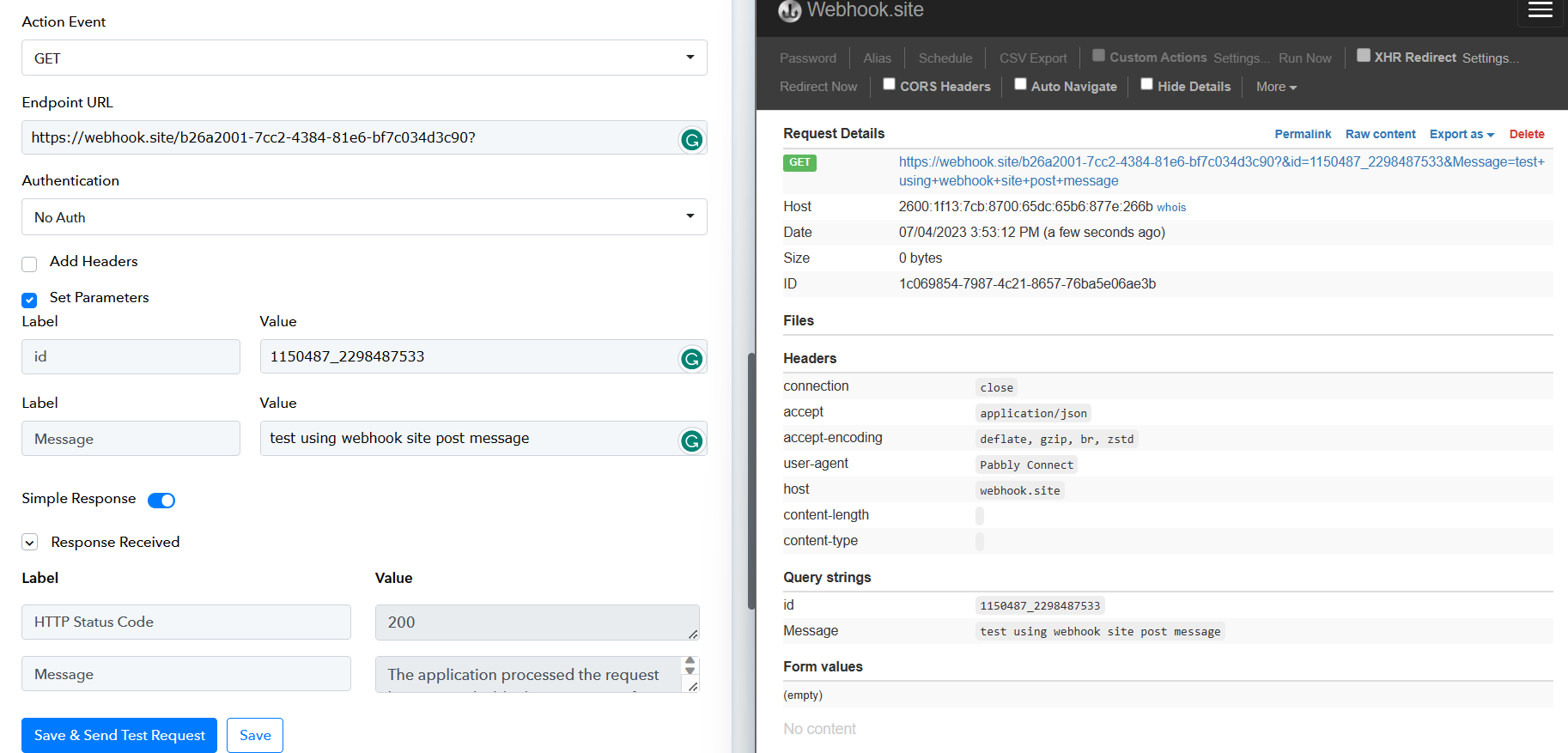Uncheck the Set Parameters checkbox

[30, 300]
